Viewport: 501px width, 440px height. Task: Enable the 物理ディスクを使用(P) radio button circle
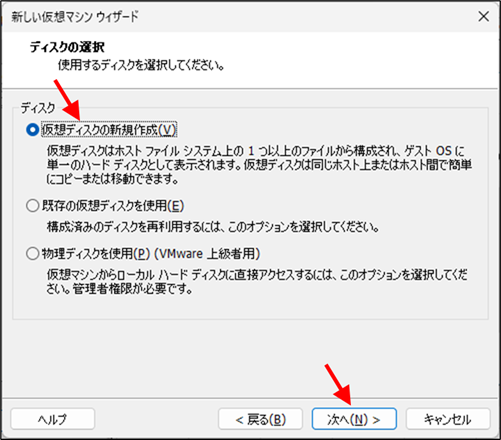pos(32,254)
